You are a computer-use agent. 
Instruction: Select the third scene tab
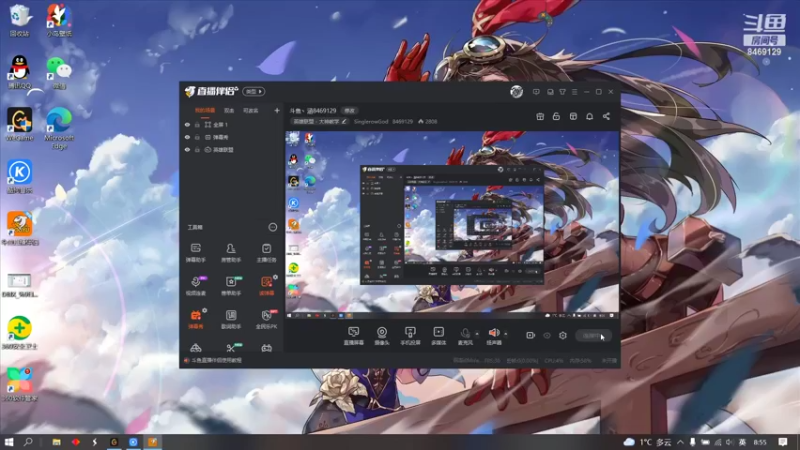[251, 111]
